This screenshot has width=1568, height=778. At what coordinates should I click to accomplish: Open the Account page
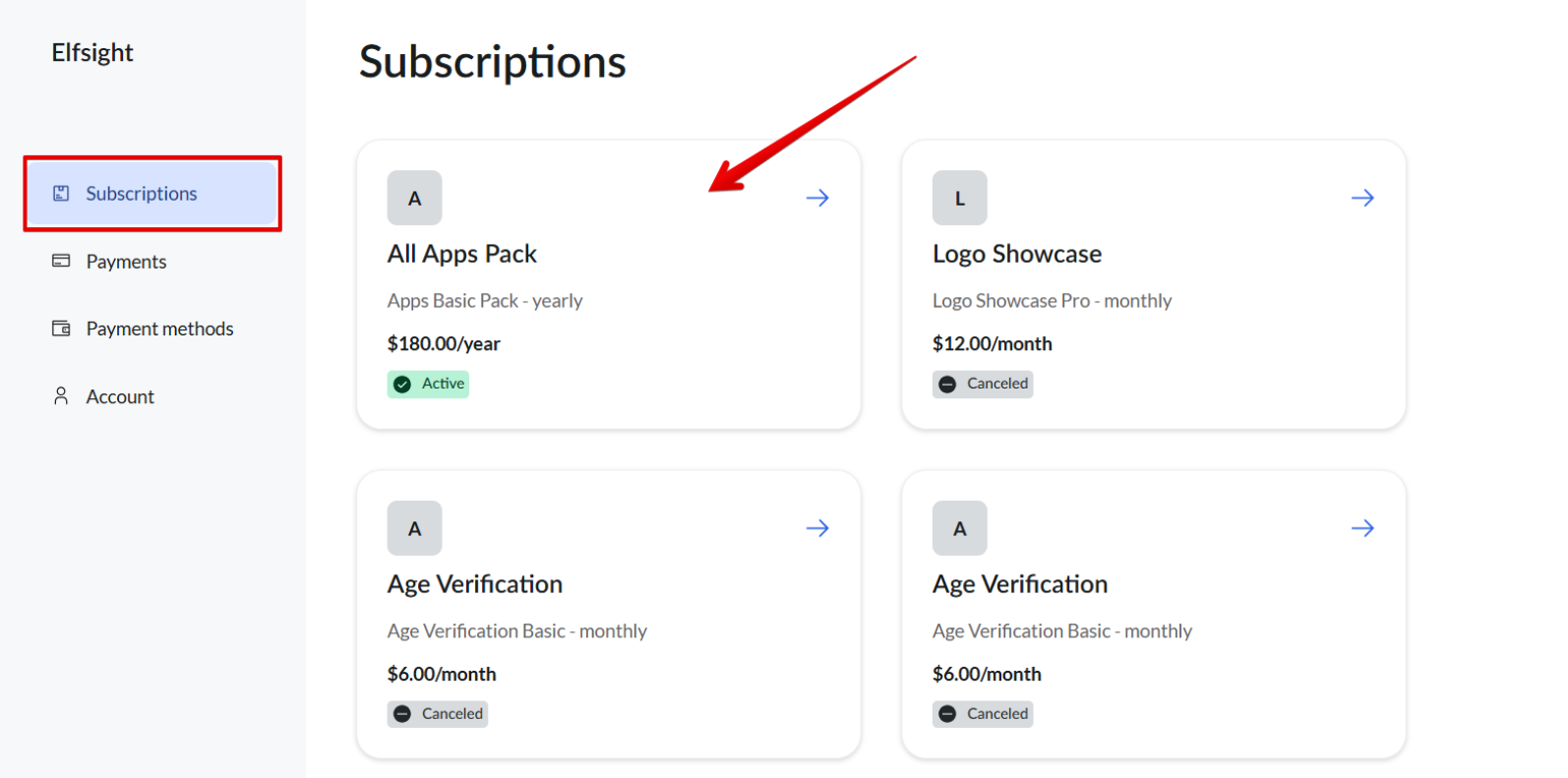tap(120, 396)
